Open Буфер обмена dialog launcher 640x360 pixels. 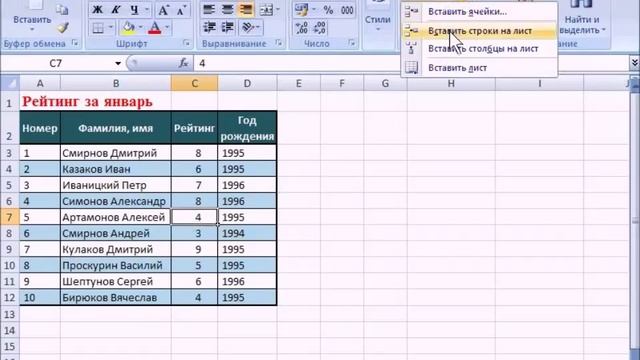(75, 43)
